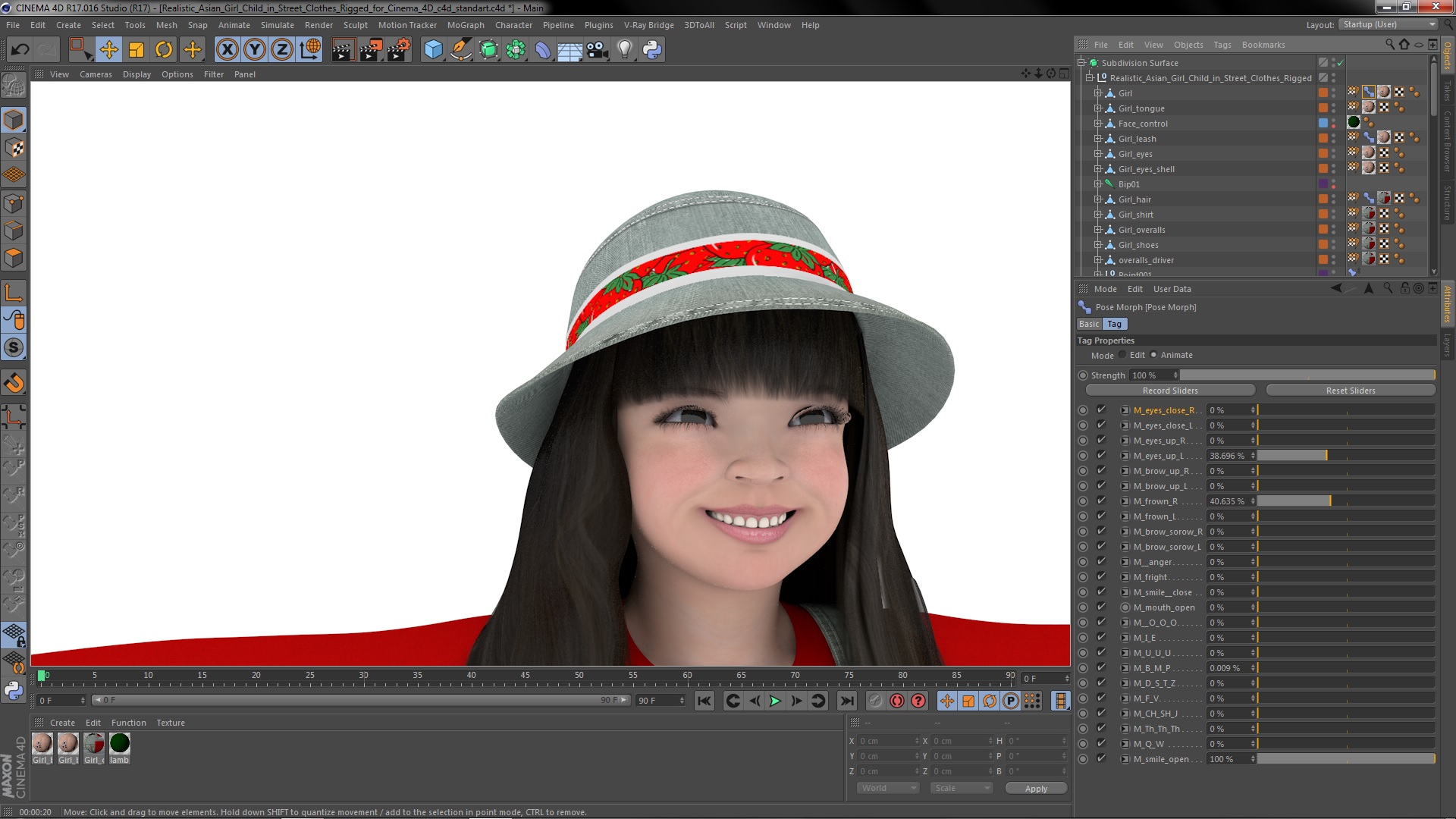Open viewport Cameras menu
Screen dimensions: 1456x819
(96, 74)
